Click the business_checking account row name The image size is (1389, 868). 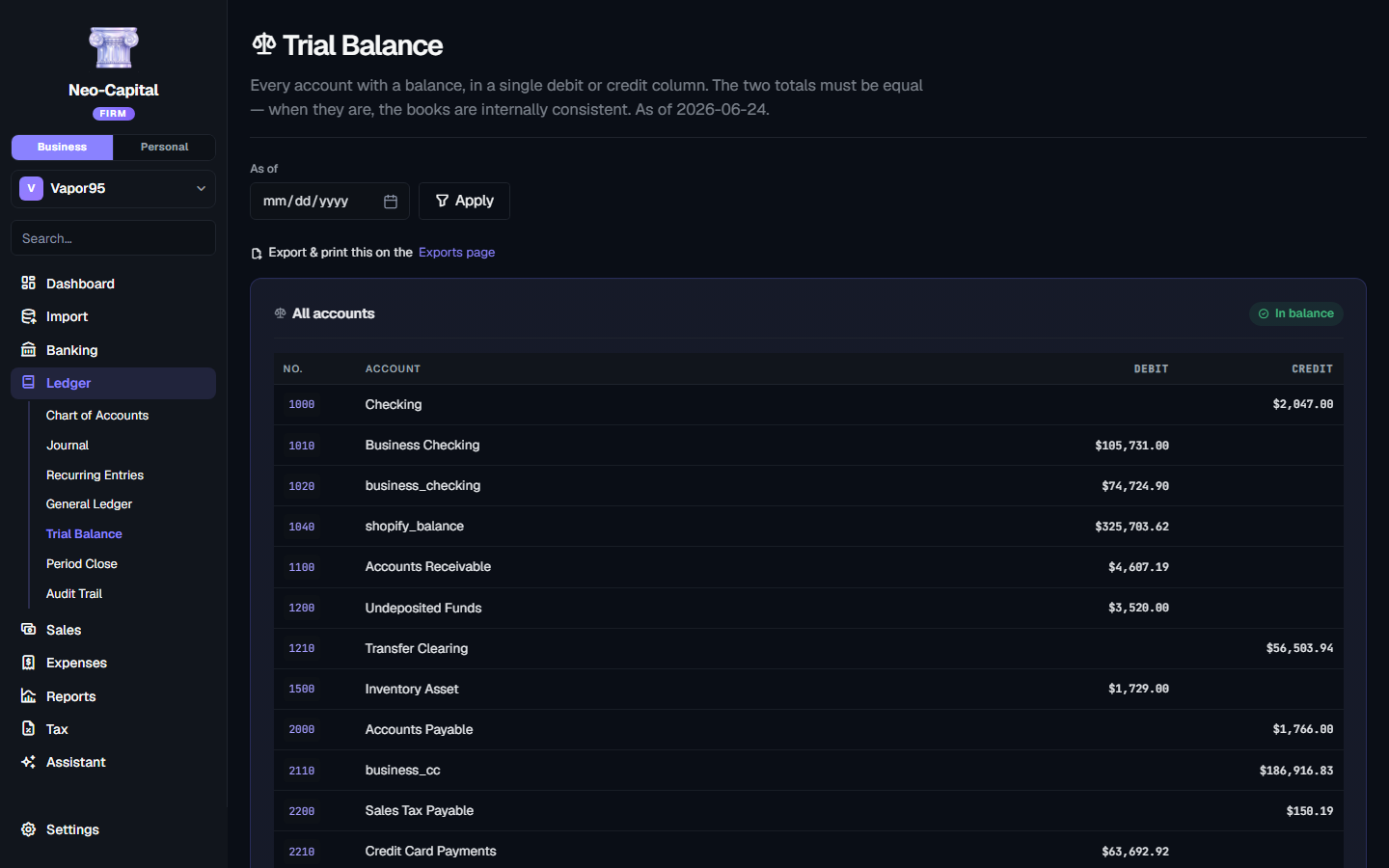pos(422,486)
